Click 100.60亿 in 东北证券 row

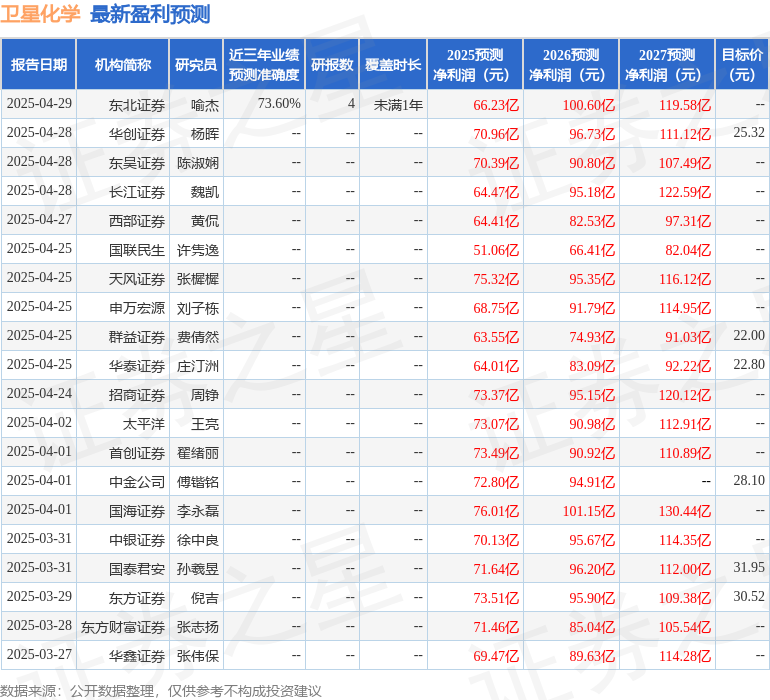coord(588,105)
